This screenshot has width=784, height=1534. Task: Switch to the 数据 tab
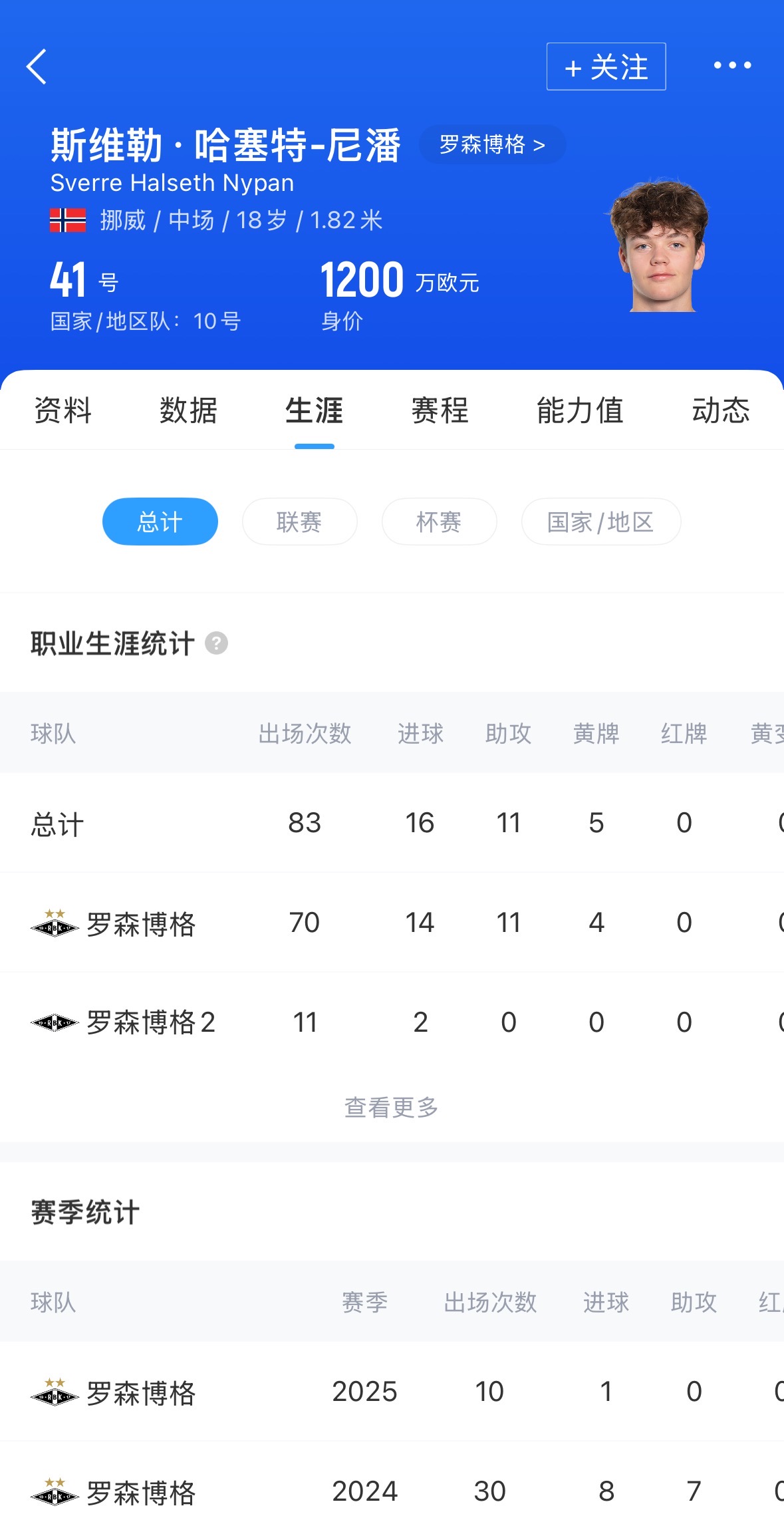pyautogui.click(x=188, y=410)
